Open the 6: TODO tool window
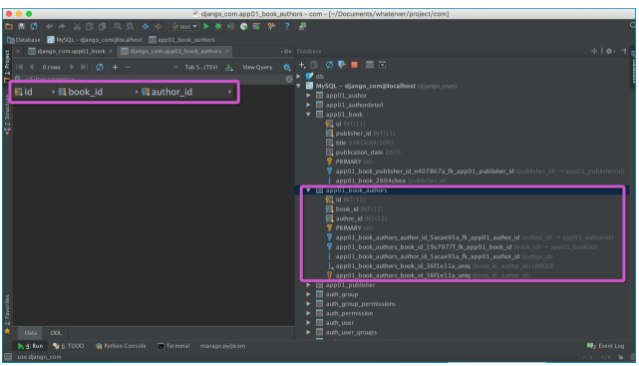This screenshot has height=366, width=639. click(68, 346)
